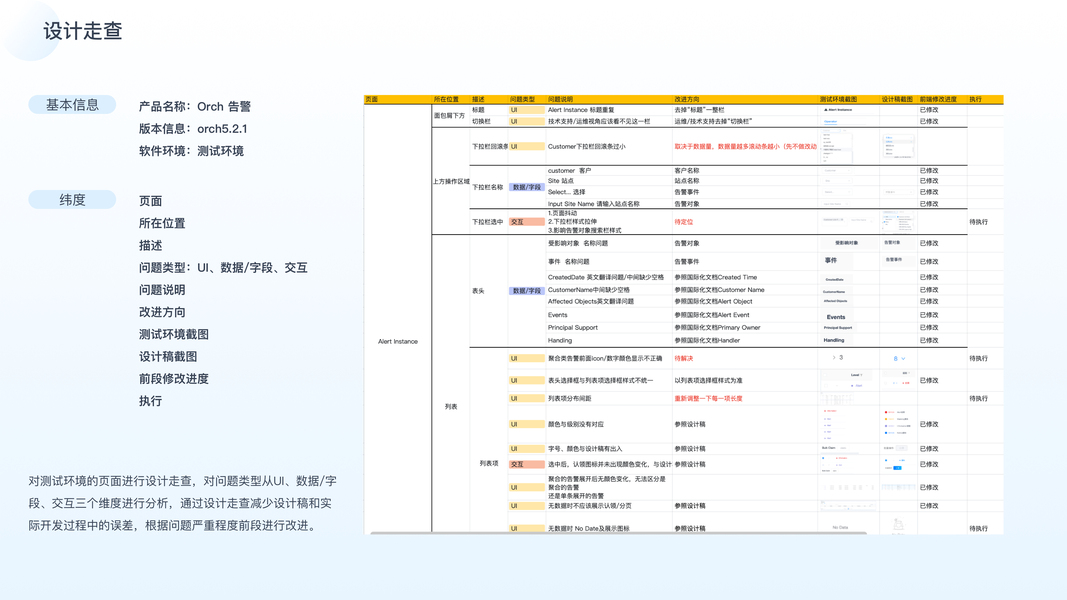Select the 纬度 pill label

[72, 200]
